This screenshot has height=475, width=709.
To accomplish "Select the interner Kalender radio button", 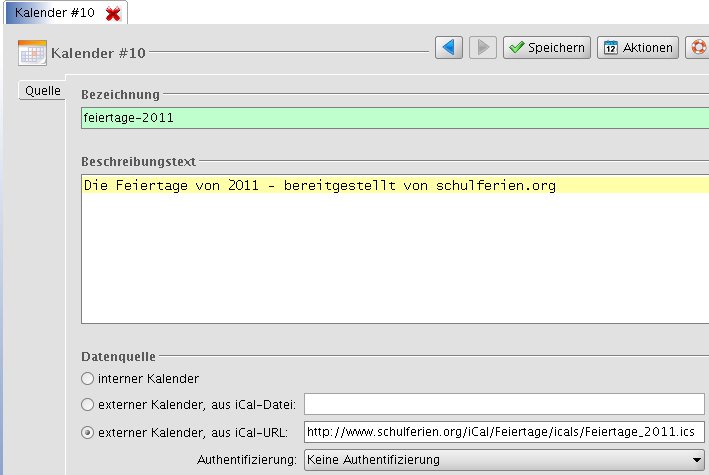I will (88, 379).
